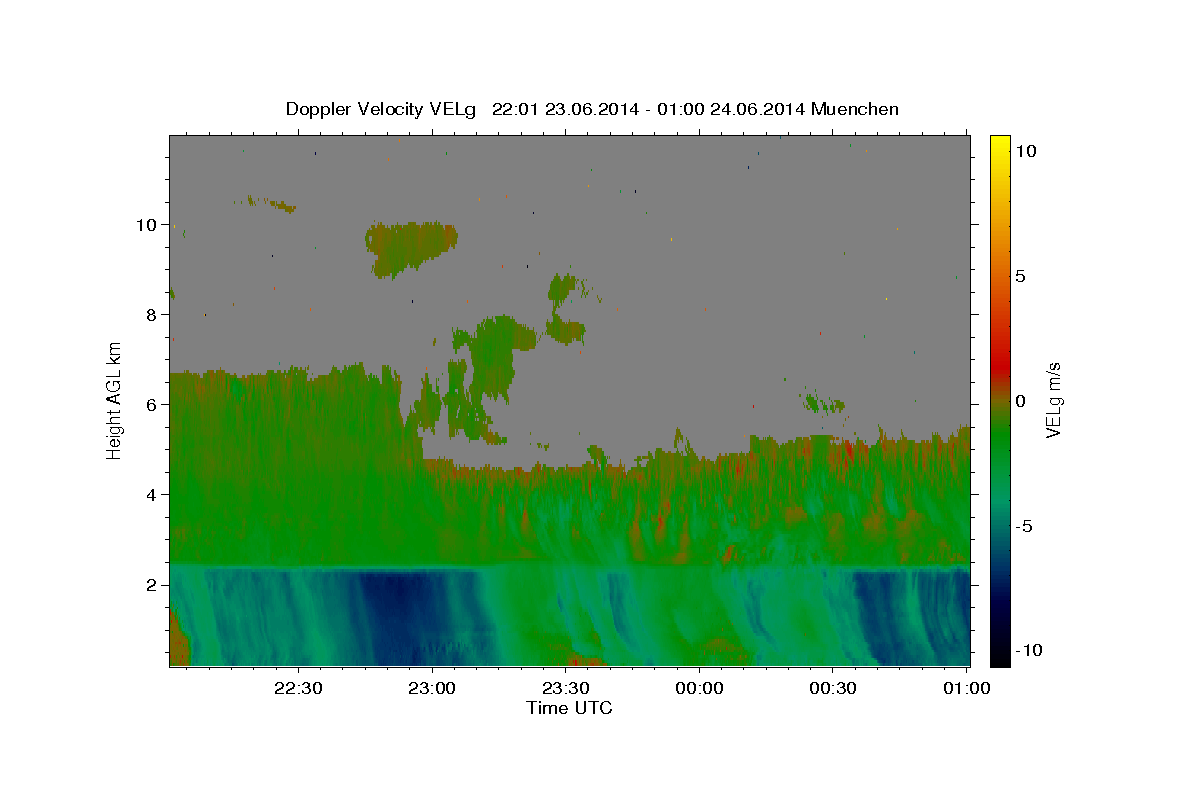Click the colorbar value 0 label
The width and height of the screenshot is (1200, 800).
tap(1020, 401)
